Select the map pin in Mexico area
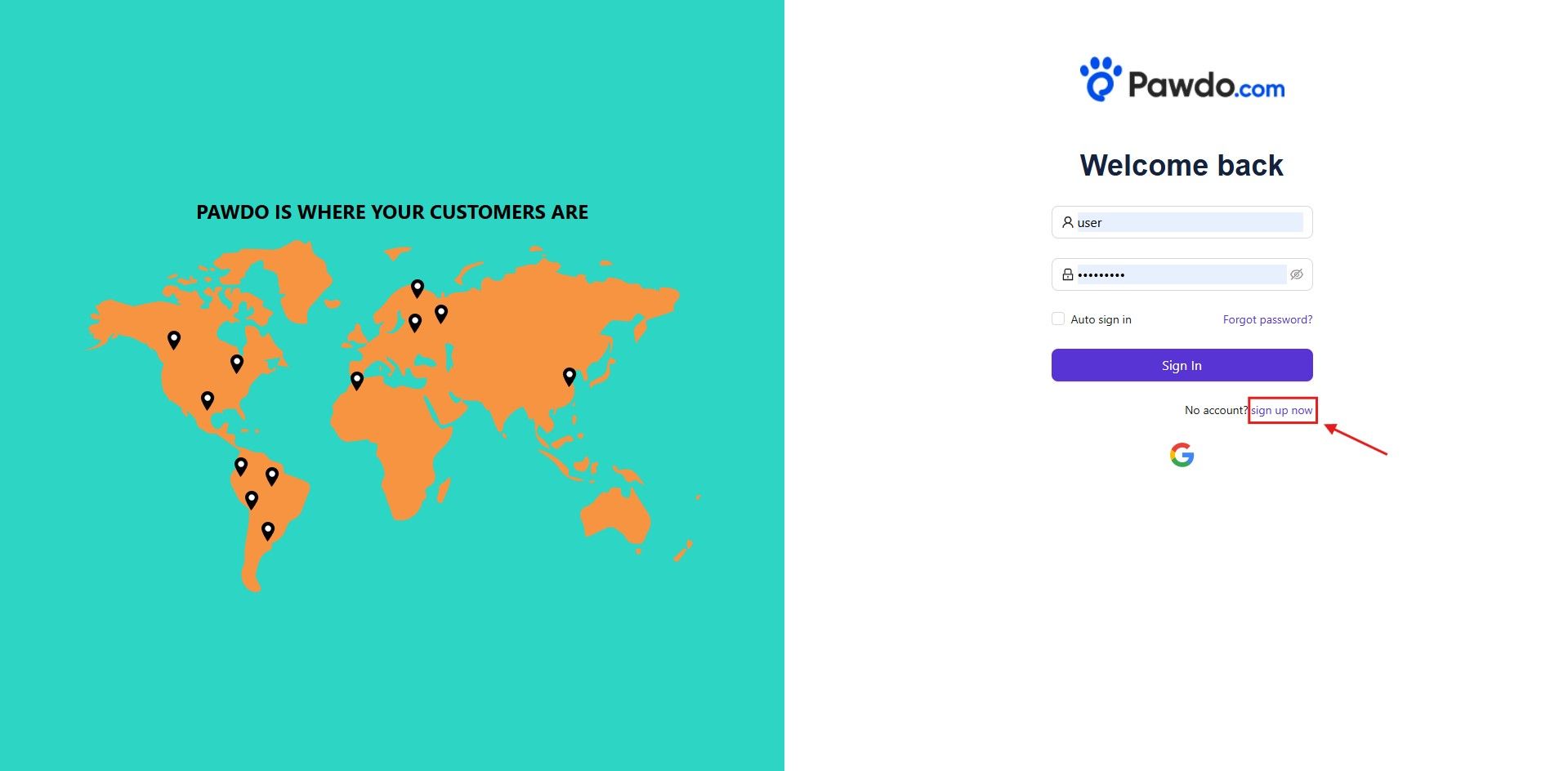The image size is (1568, 771). (x=208, y=399)
